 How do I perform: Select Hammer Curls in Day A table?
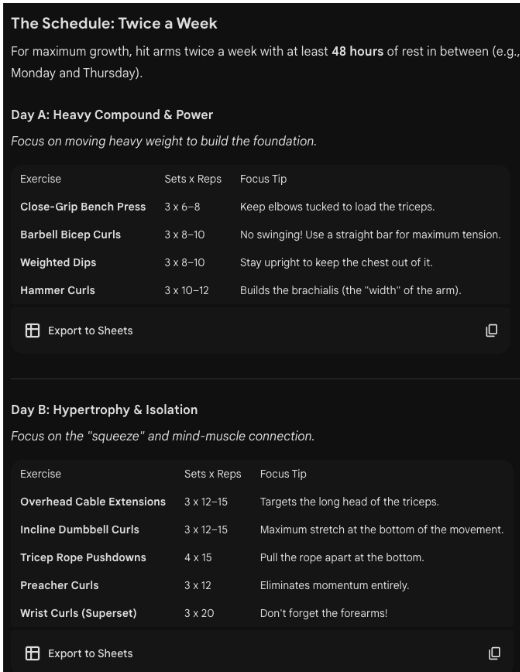pyautogui.click(x=57, y=290)
